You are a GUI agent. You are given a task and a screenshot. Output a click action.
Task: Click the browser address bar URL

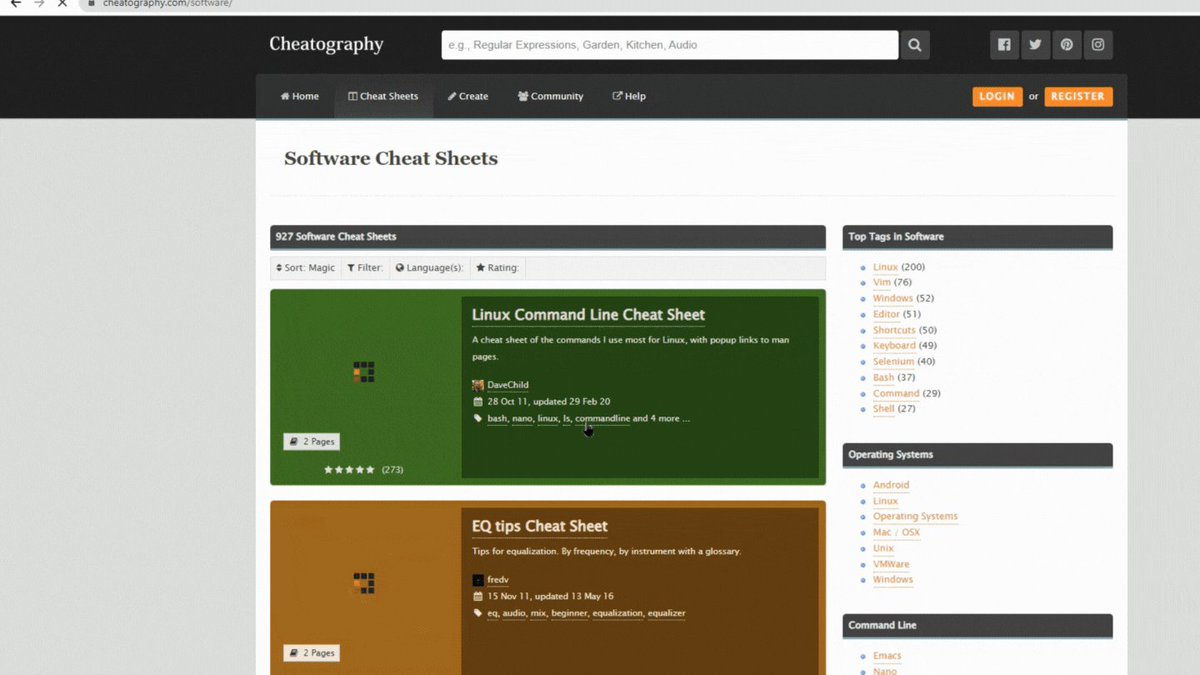pyautogui.click(x=167, y=4)
